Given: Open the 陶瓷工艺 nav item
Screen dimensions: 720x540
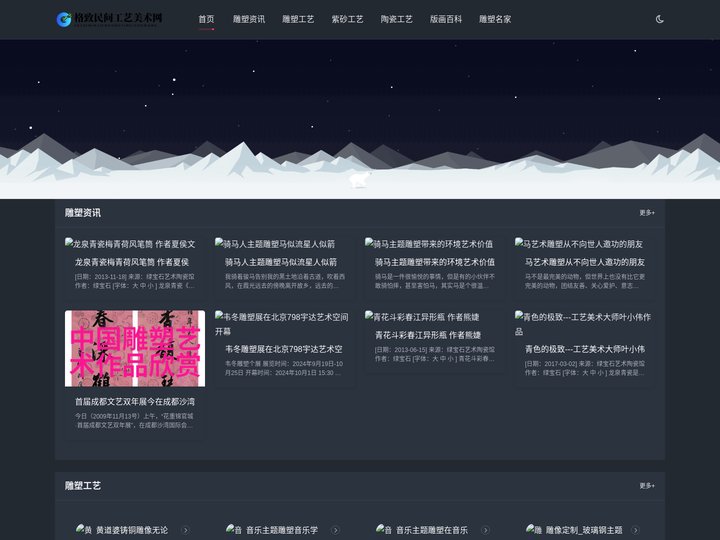Looking at the screenshot, I should coord(396,19).
